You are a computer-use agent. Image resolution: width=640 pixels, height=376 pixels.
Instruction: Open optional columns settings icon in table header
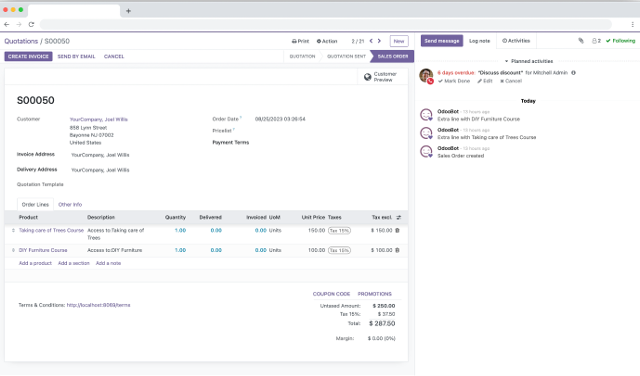coord(399,218)
